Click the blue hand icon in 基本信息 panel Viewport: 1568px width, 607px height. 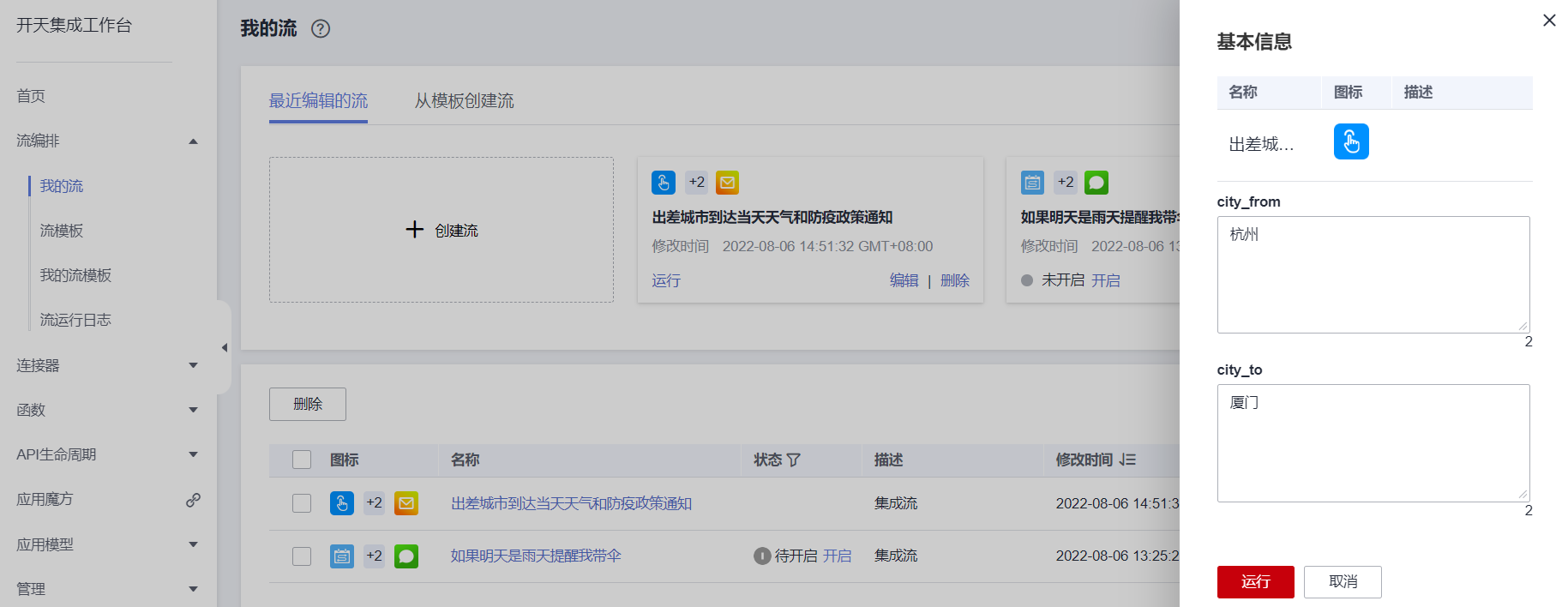1351,141
